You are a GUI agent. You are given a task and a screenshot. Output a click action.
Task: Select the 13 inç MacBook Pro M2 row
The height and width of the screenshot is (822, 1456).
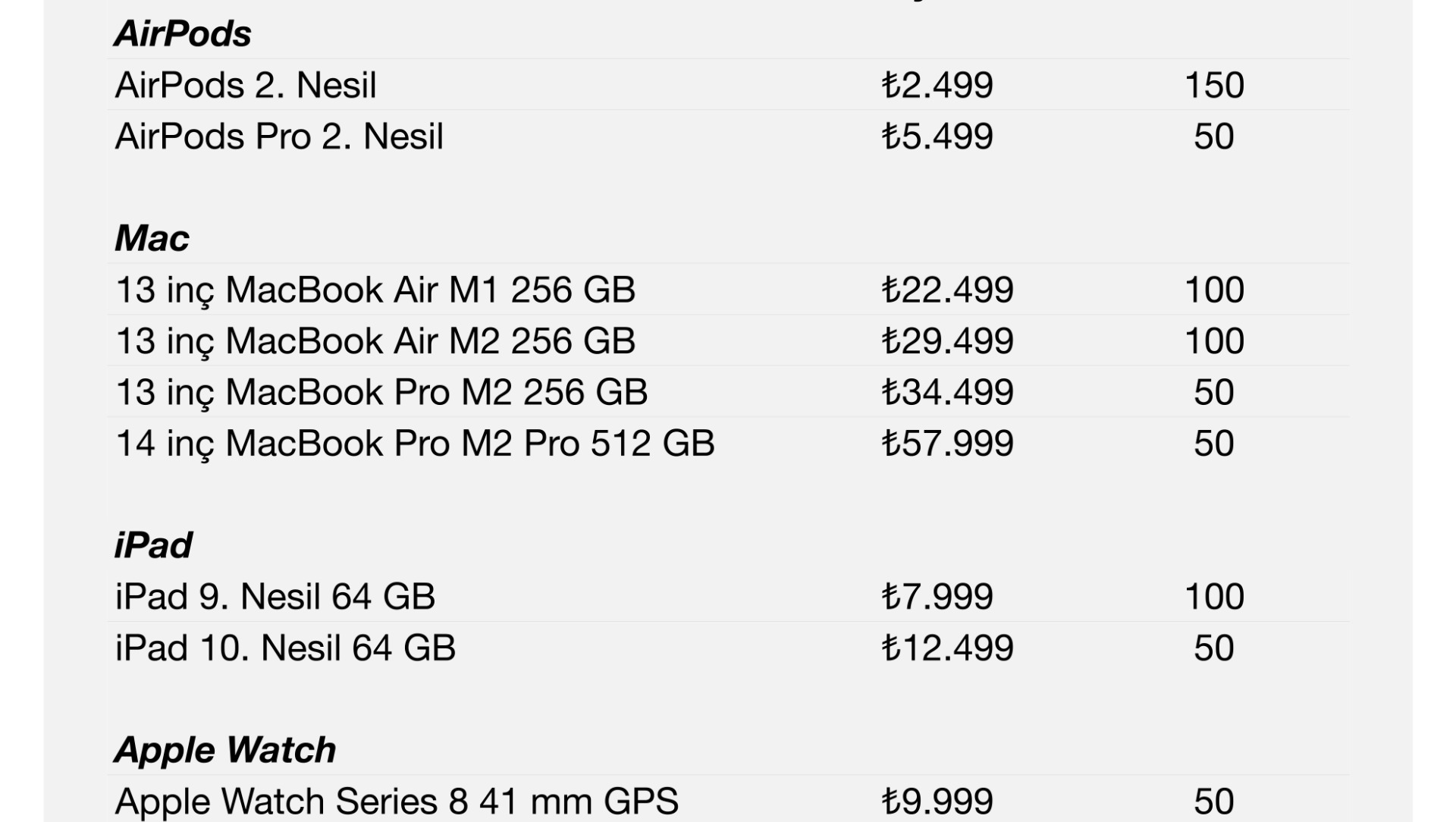728,392
